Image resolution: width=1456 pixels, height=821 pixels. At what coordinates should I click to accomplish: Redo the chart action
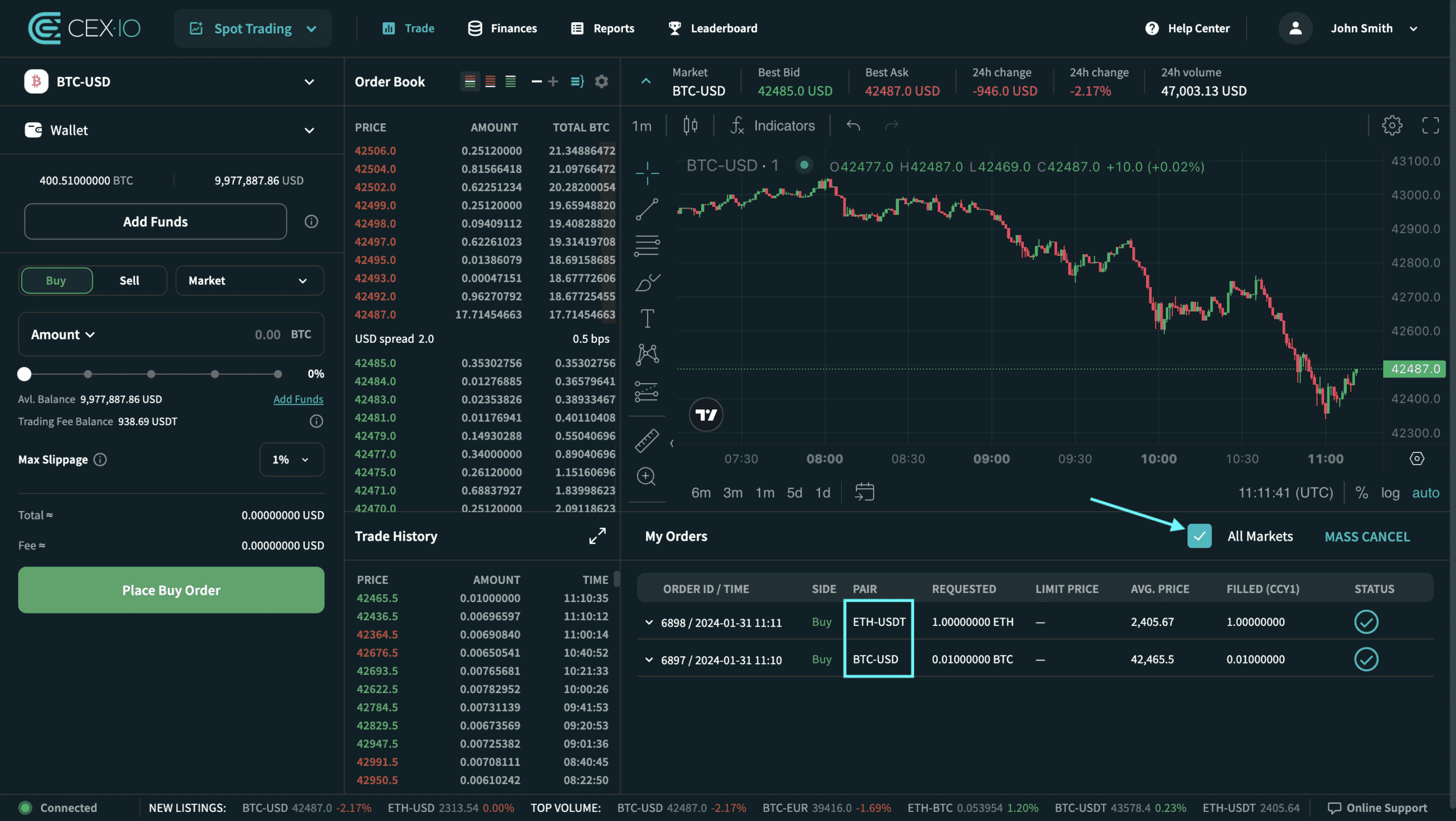tap(891, 126)
